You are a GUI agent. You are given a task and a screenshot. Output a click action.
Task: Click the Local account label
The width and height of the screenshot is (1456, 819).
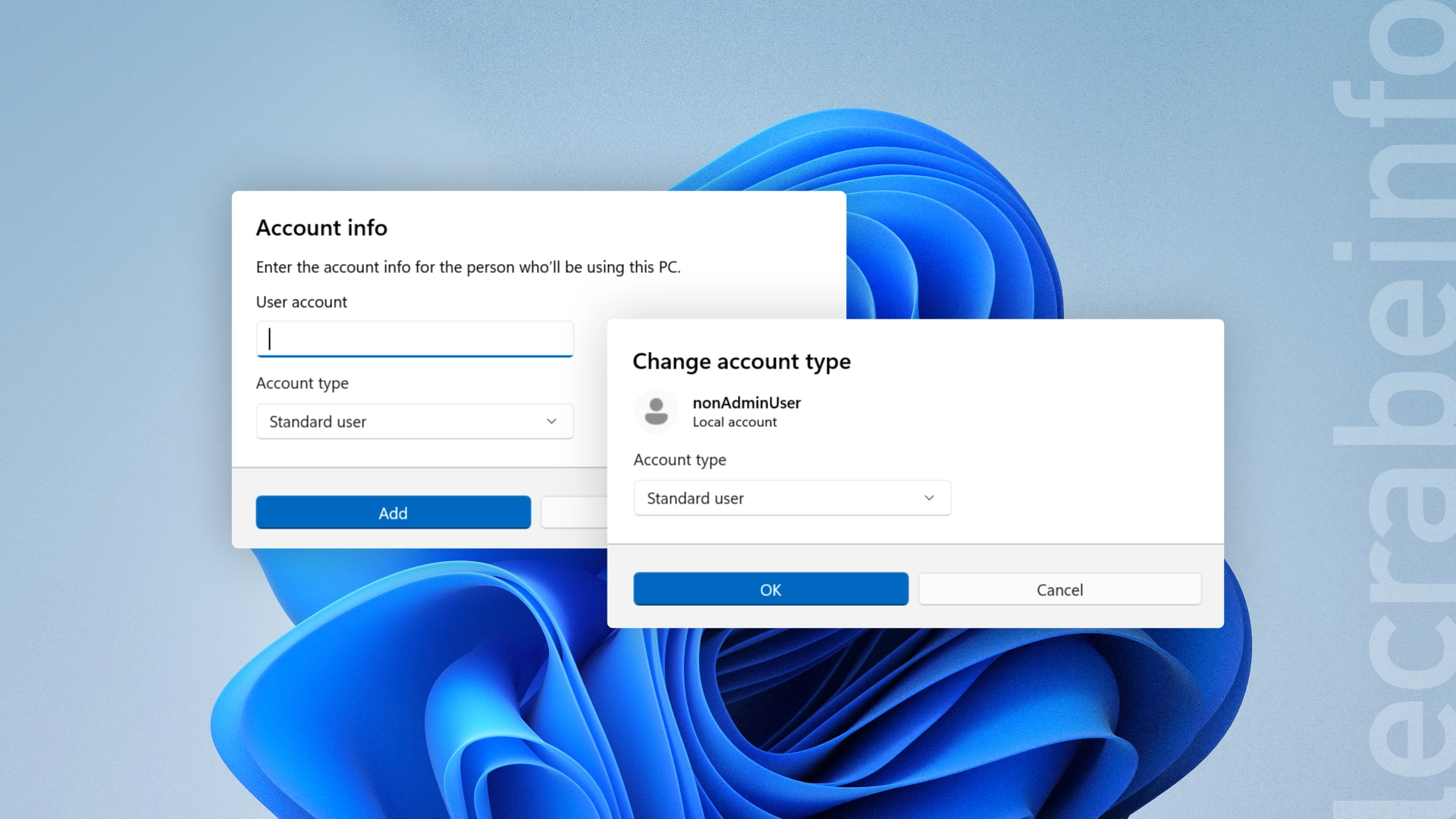pyautogui.click(x=734, y=422)
